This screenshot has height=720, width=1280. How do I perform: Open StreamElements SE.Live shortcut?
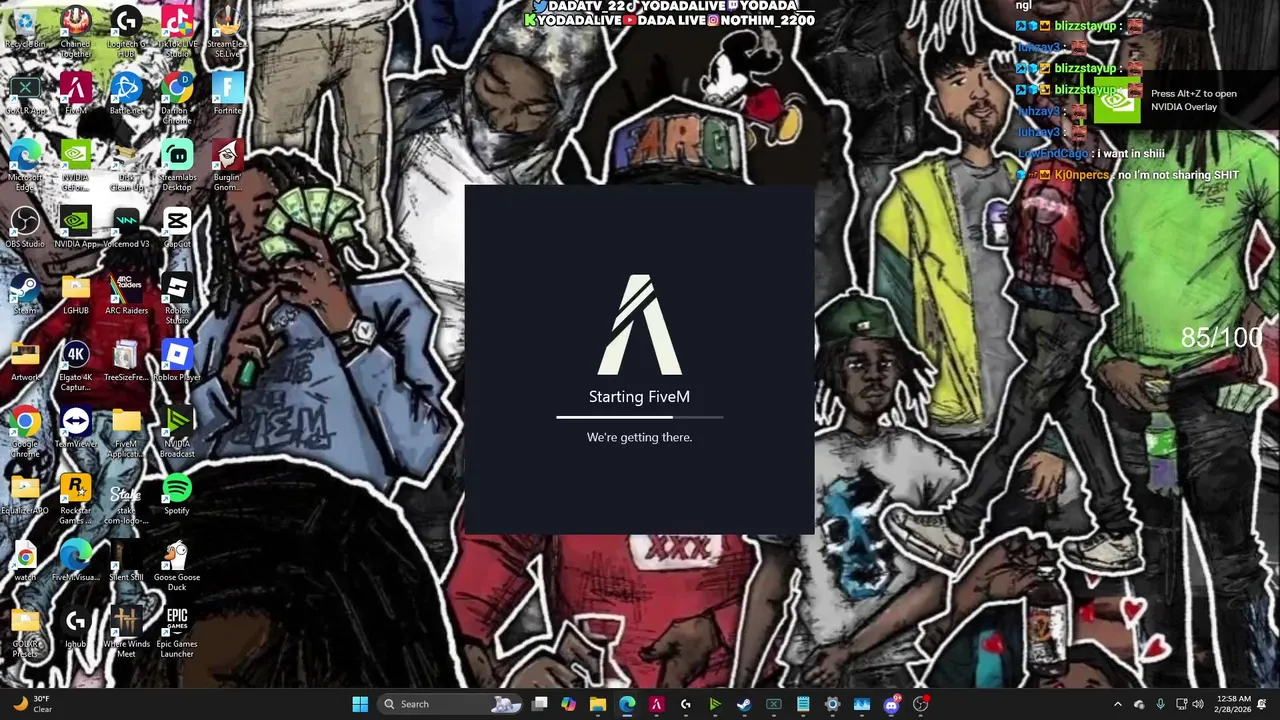tap(228, 32)
